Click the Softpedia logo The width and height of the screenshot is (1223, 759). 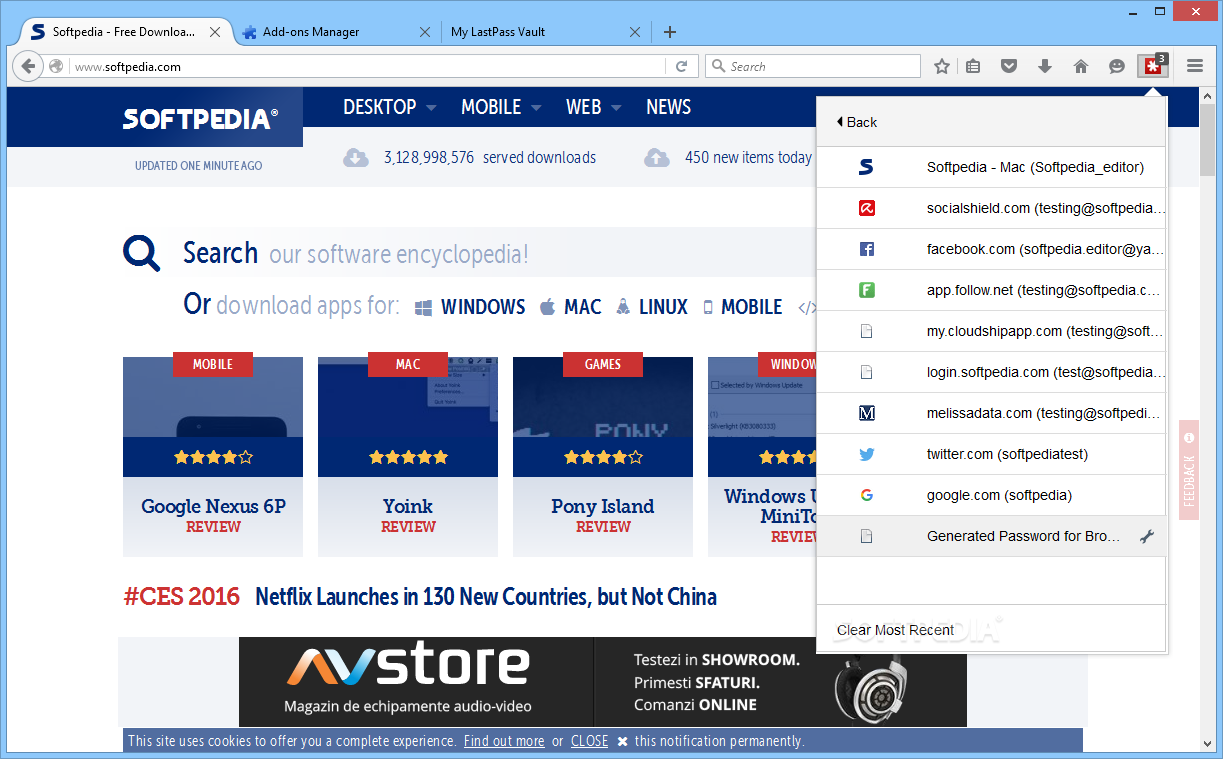pos(200,119)
